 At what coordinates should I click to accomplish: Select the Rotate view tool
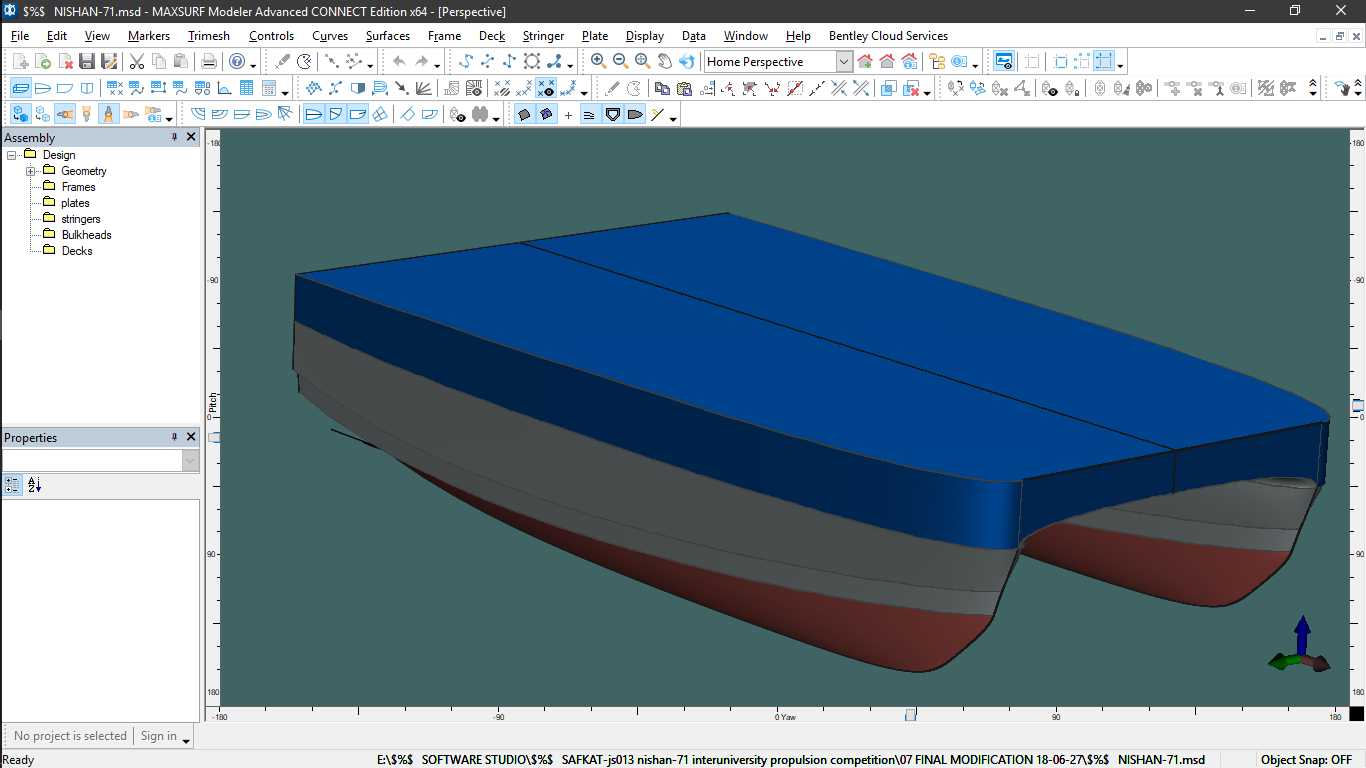pos(686,61)
